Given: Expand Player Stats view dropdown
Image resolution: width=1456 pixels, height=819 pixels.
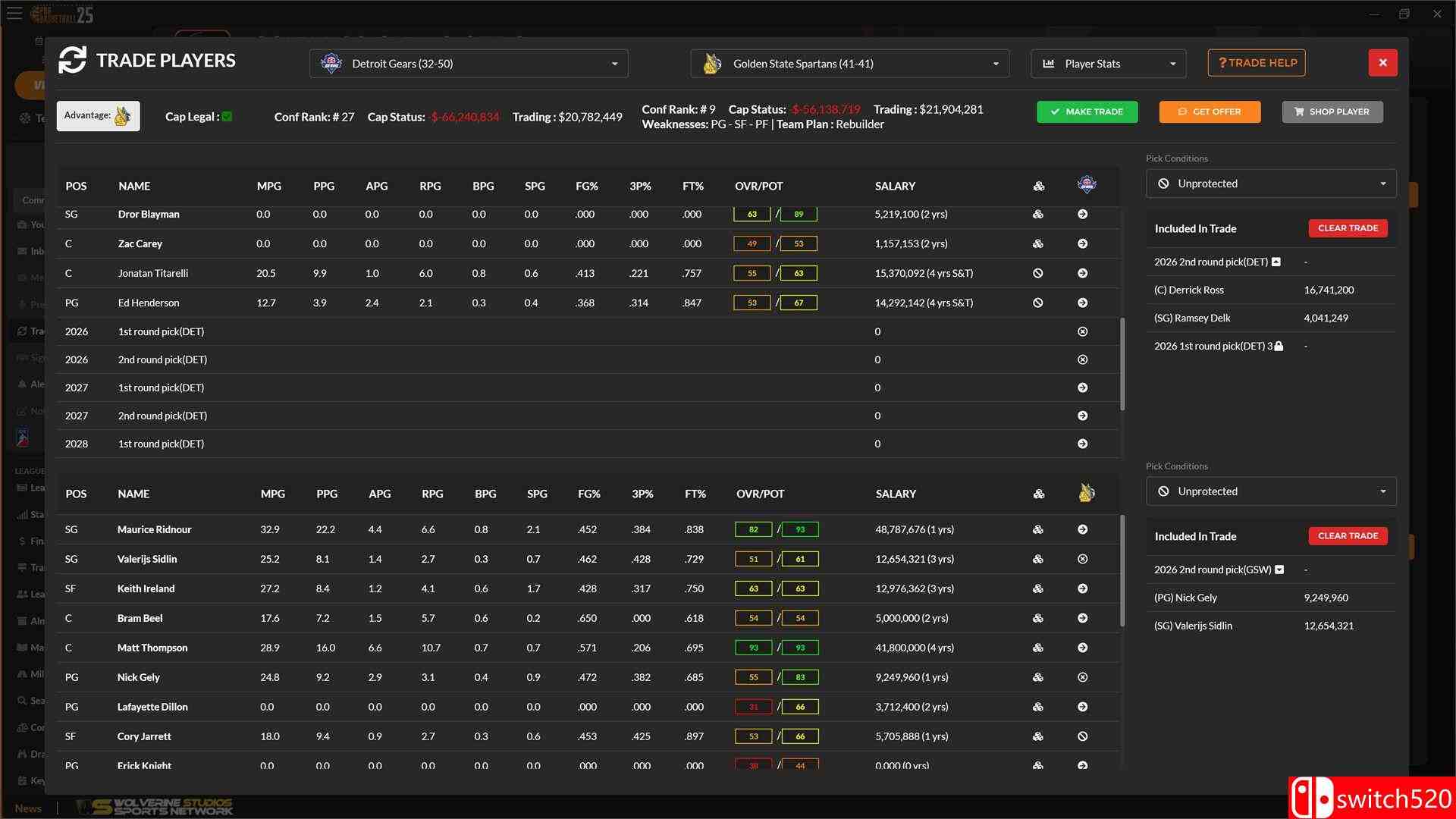Looking at the screenshot, I should coord(1108,64).
